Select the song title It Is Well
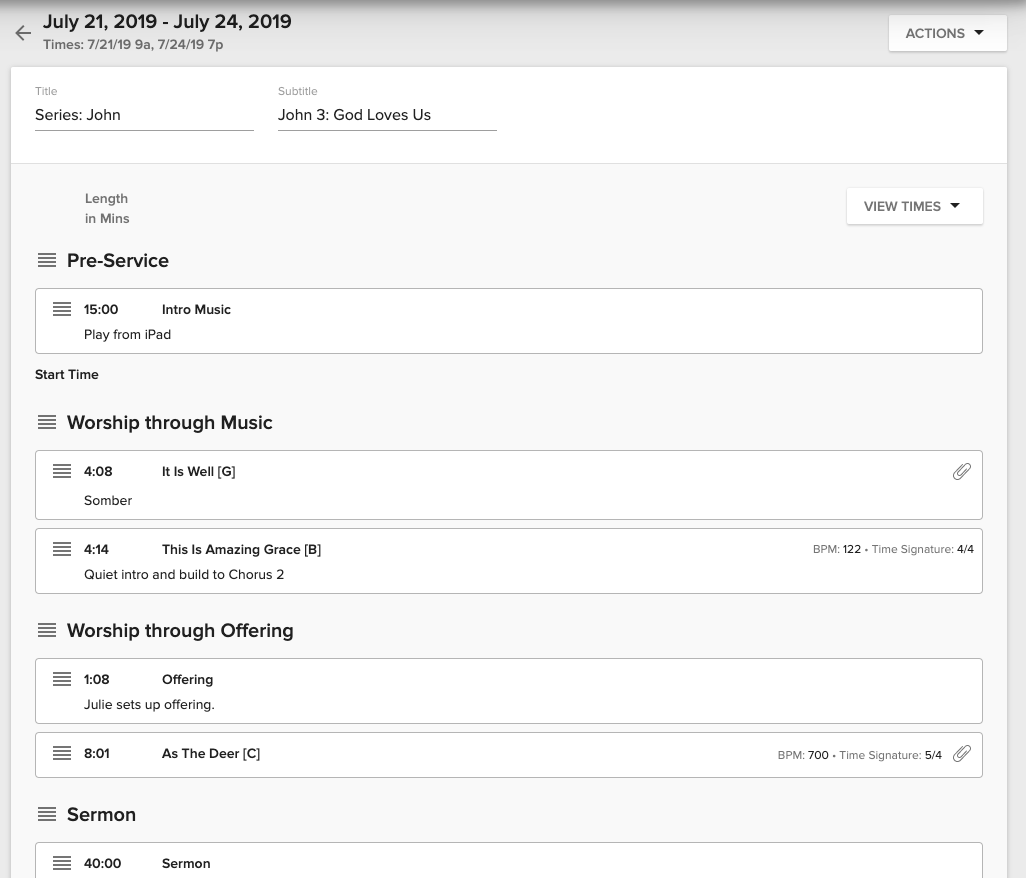The width and height of the screenshot is (1026, 878). (198, 471)
